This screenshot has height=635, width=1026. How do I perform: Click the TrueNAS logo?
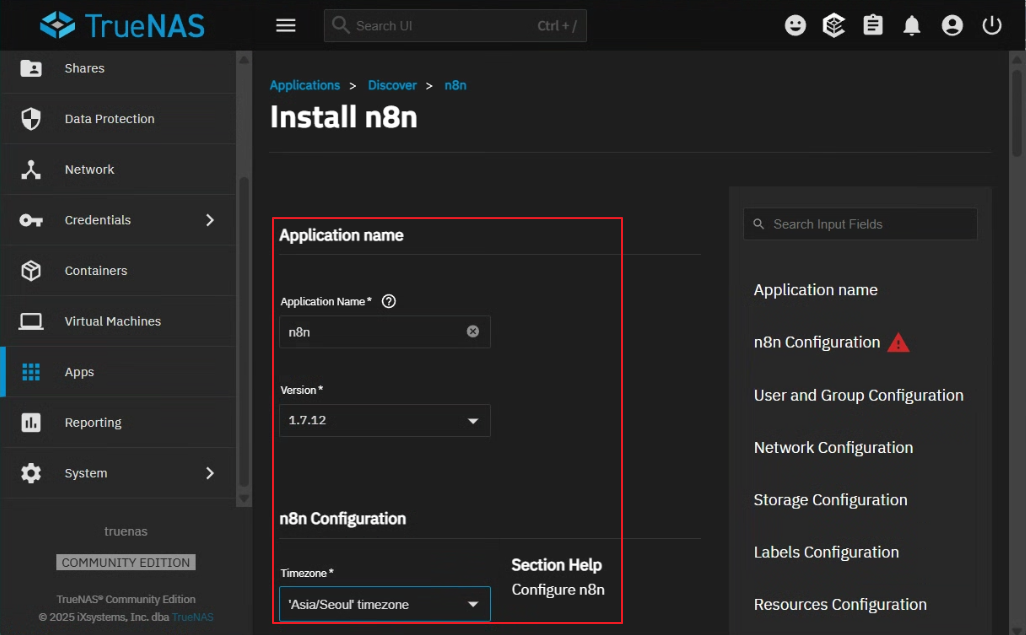(122, 26)
